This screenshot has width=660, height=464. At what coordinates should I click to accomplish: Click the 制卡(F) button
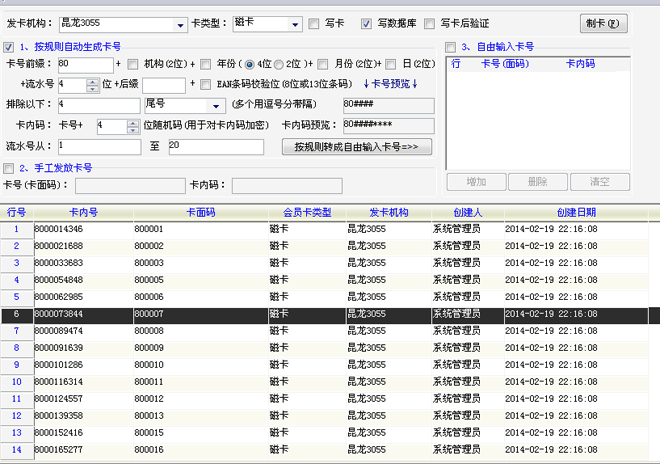click(604, 24)
